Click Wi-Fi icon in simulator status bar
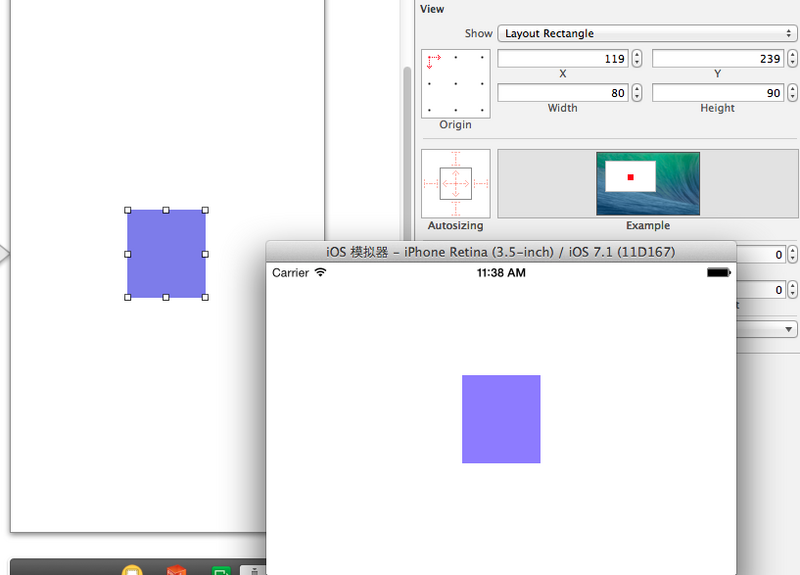The image size is (800, 575). point(320,272)
